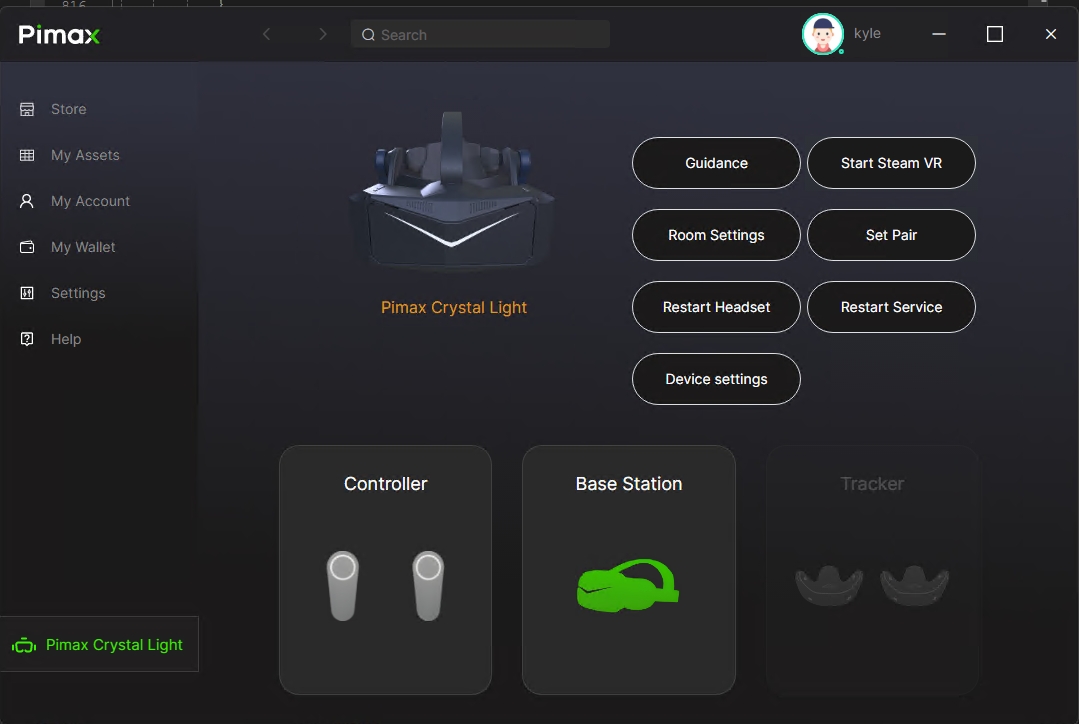
Task: Click kyle's profile avatar
Action: tap(822, 34)
